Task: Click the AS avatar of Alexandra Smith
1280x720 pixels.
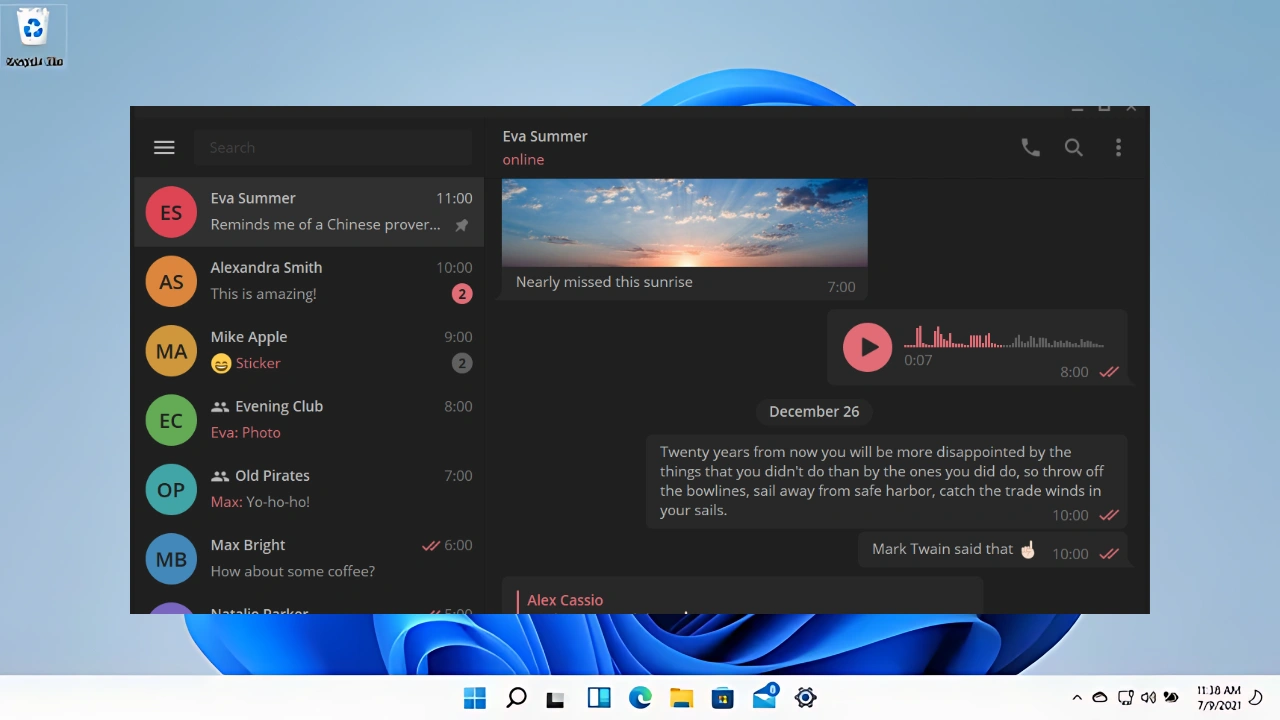Action: pos(171,281)
